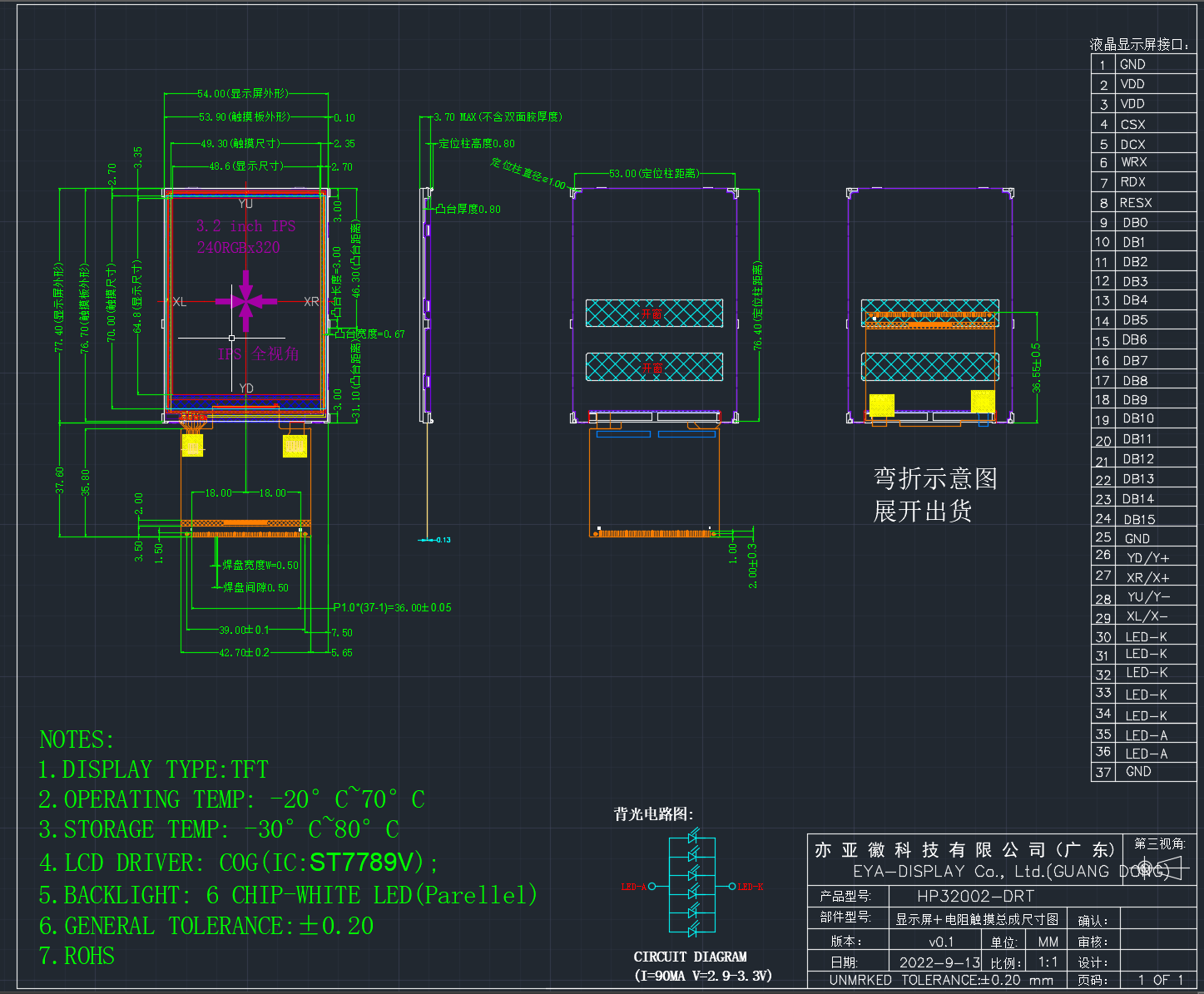The width and height of the screenshot is (1204, 994).
Task: Select the "v0.1" version value
Action: (941, 942)
